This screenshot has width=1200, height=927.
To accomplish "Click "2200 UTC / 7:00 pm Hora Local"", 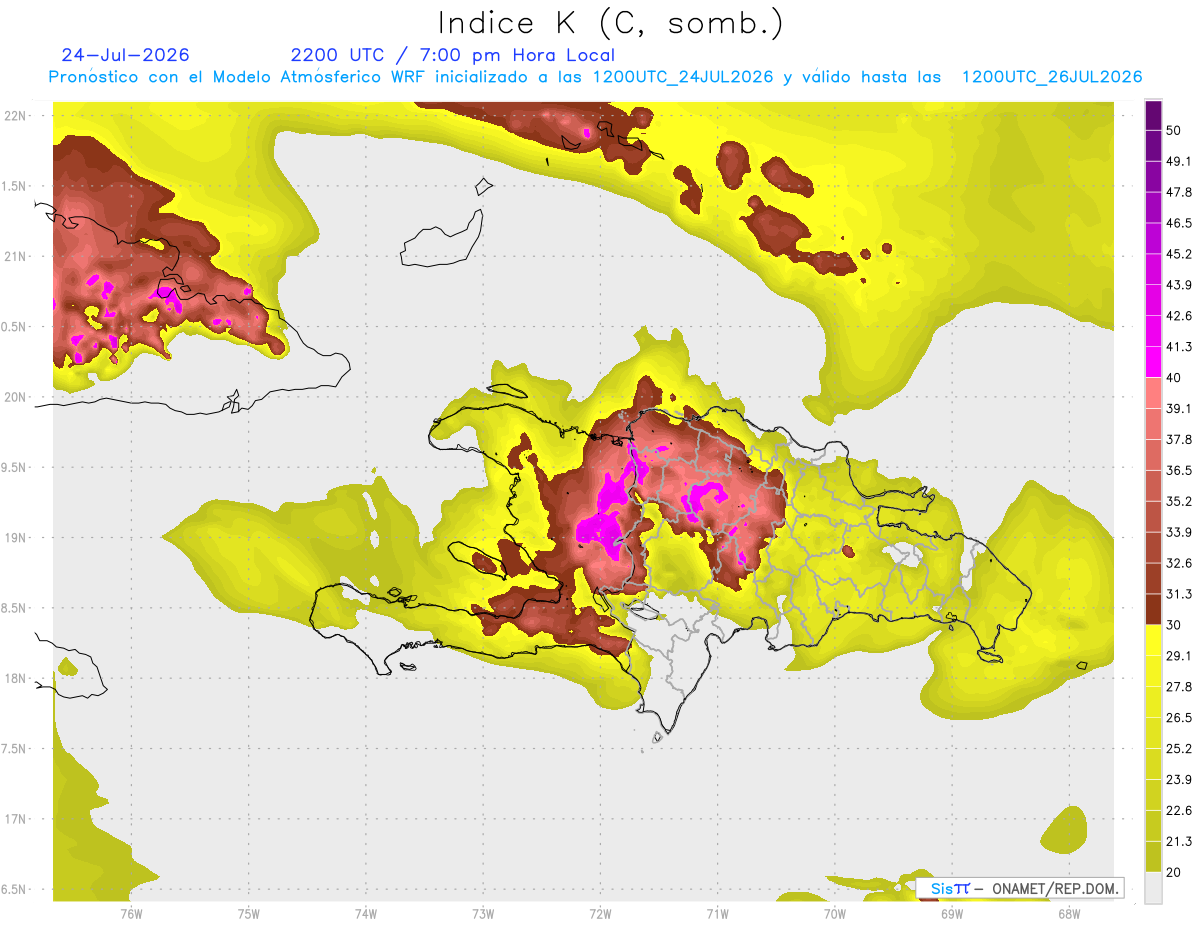I will 453,55.
